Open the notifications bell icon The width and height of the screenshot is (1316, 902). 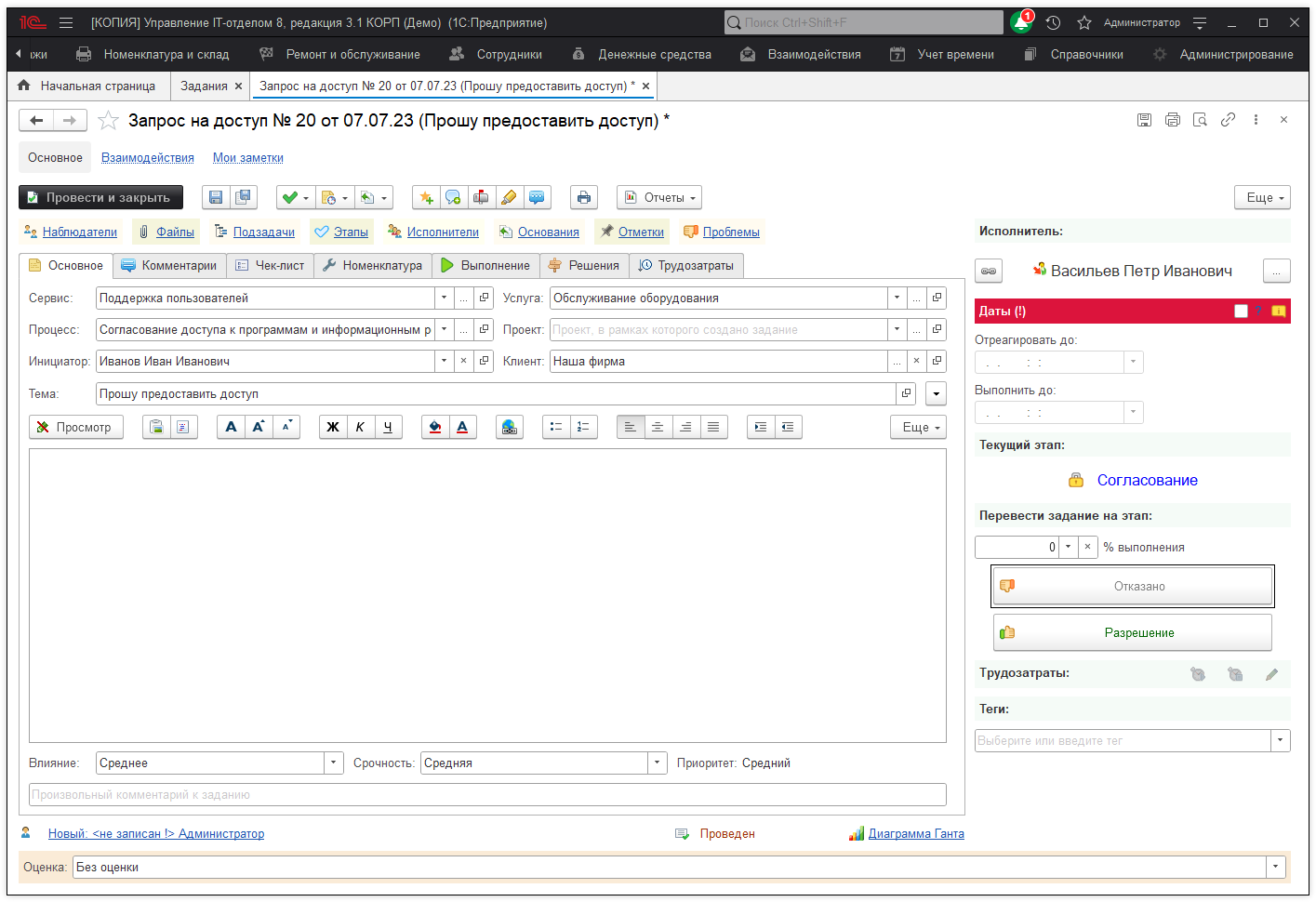pos(1021,22)
